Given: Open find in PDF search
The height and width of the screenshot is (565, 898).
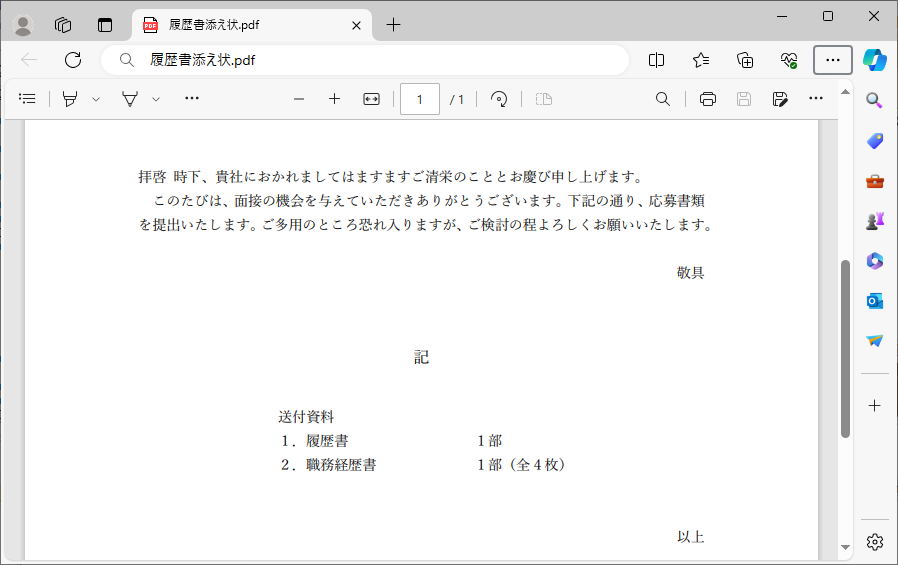Looking at the screenshot, I should click(x=662, y=99).
